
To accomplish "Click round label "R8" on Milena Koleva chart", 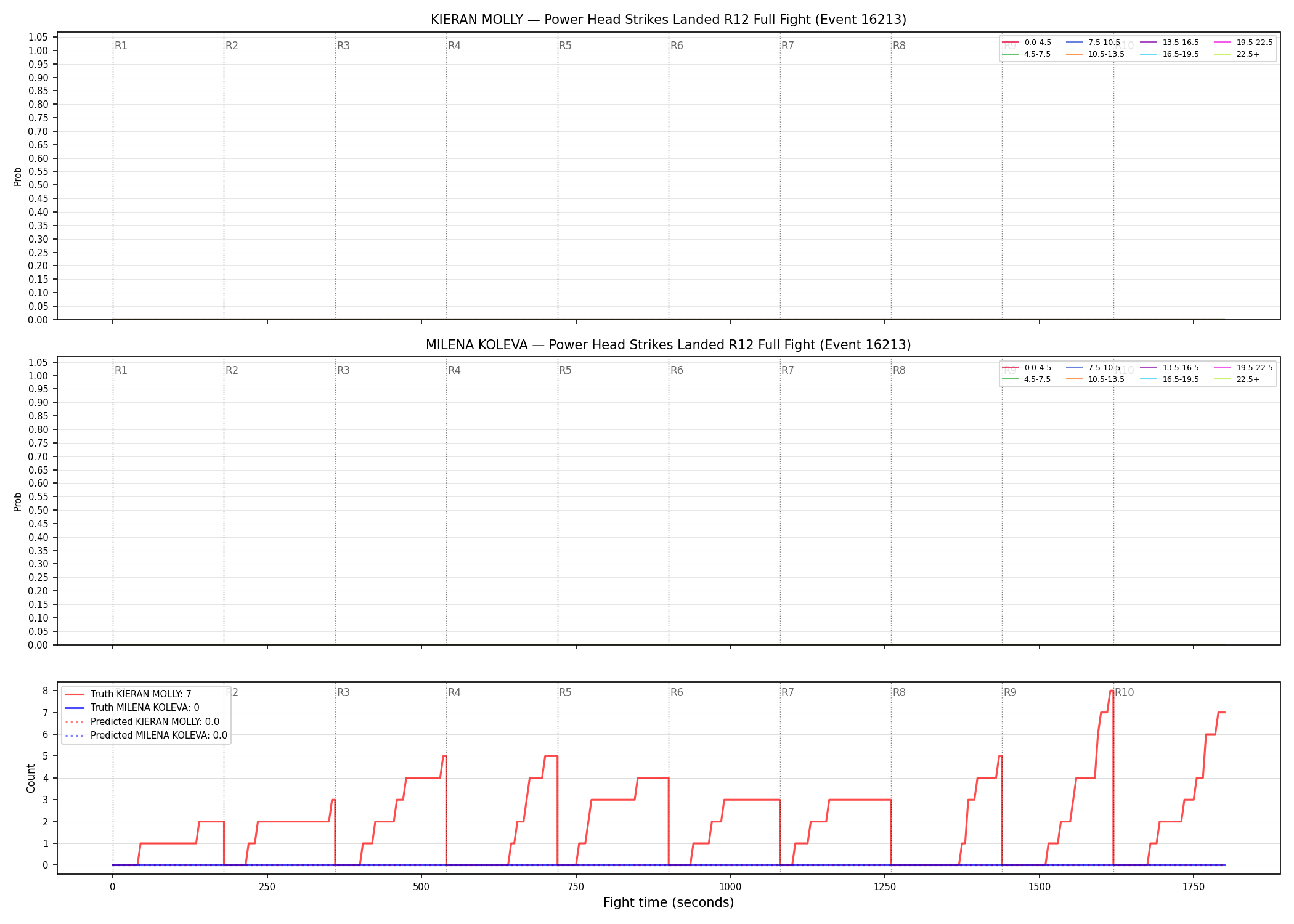I will pos(899,370).
